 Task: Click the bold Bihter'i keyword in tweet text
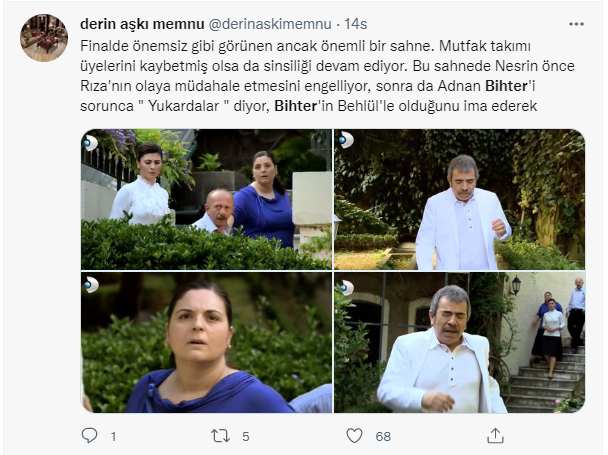point(510,86)
